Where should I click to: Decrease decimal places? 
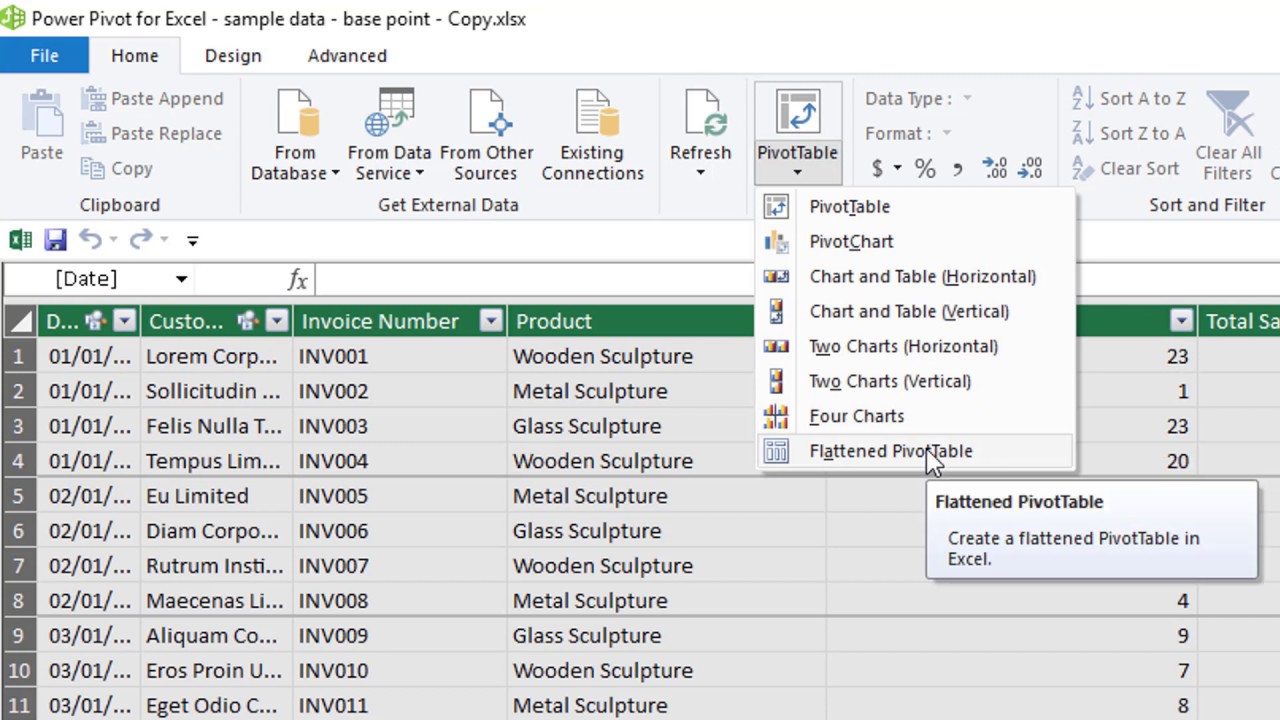click(x=1030, y=169)
